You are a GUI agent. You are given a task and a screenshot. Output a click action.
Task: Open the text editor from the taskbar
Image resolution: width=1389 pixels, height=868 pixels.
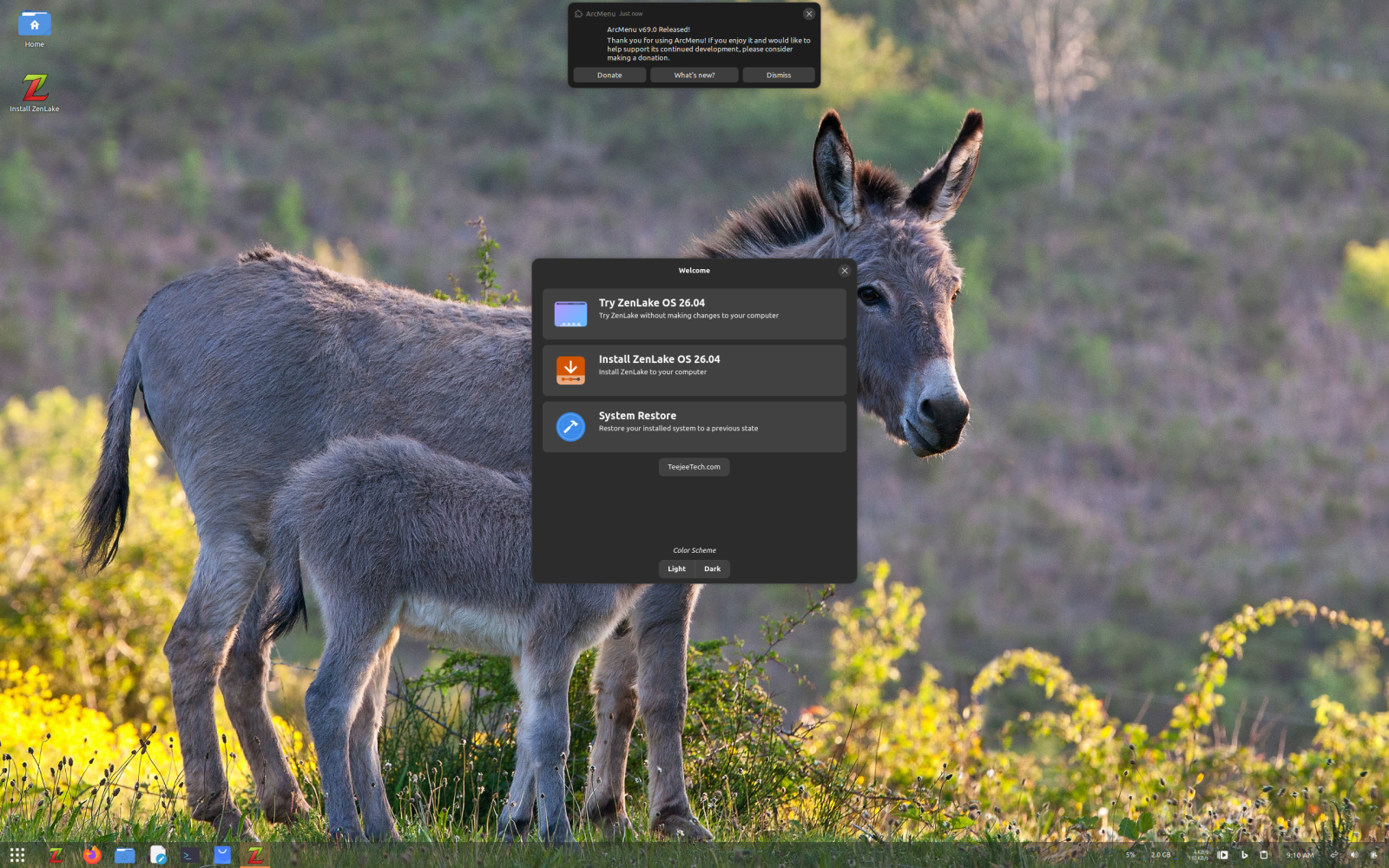[158, 855]
